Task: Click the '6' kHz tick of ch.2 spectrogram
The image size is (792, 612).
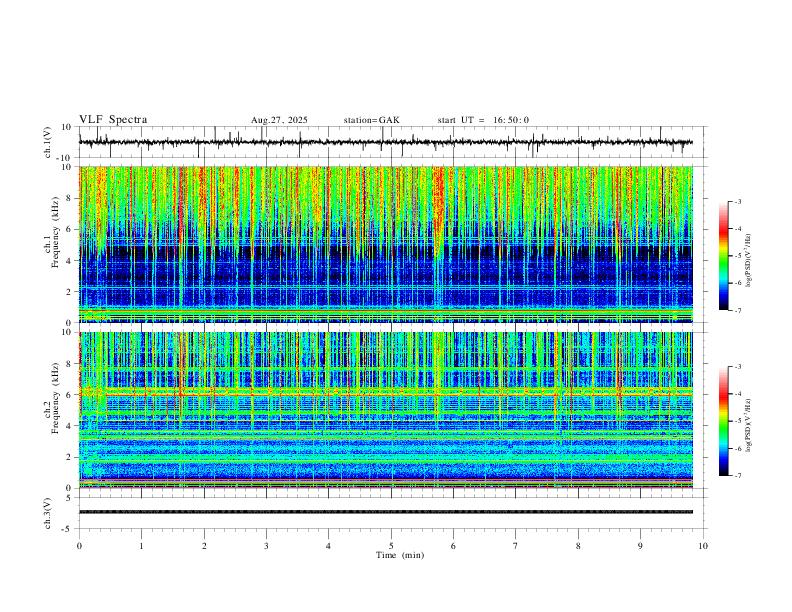Action: pyautogui.click(x=71, y=395)
